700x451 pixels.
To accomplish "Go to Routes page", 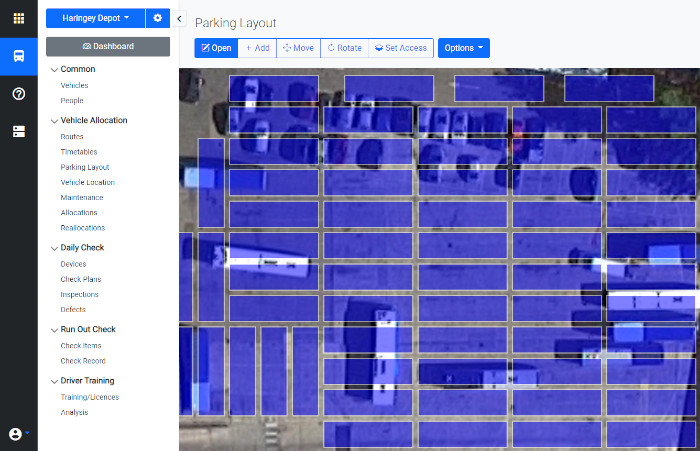I will point(72,137).
